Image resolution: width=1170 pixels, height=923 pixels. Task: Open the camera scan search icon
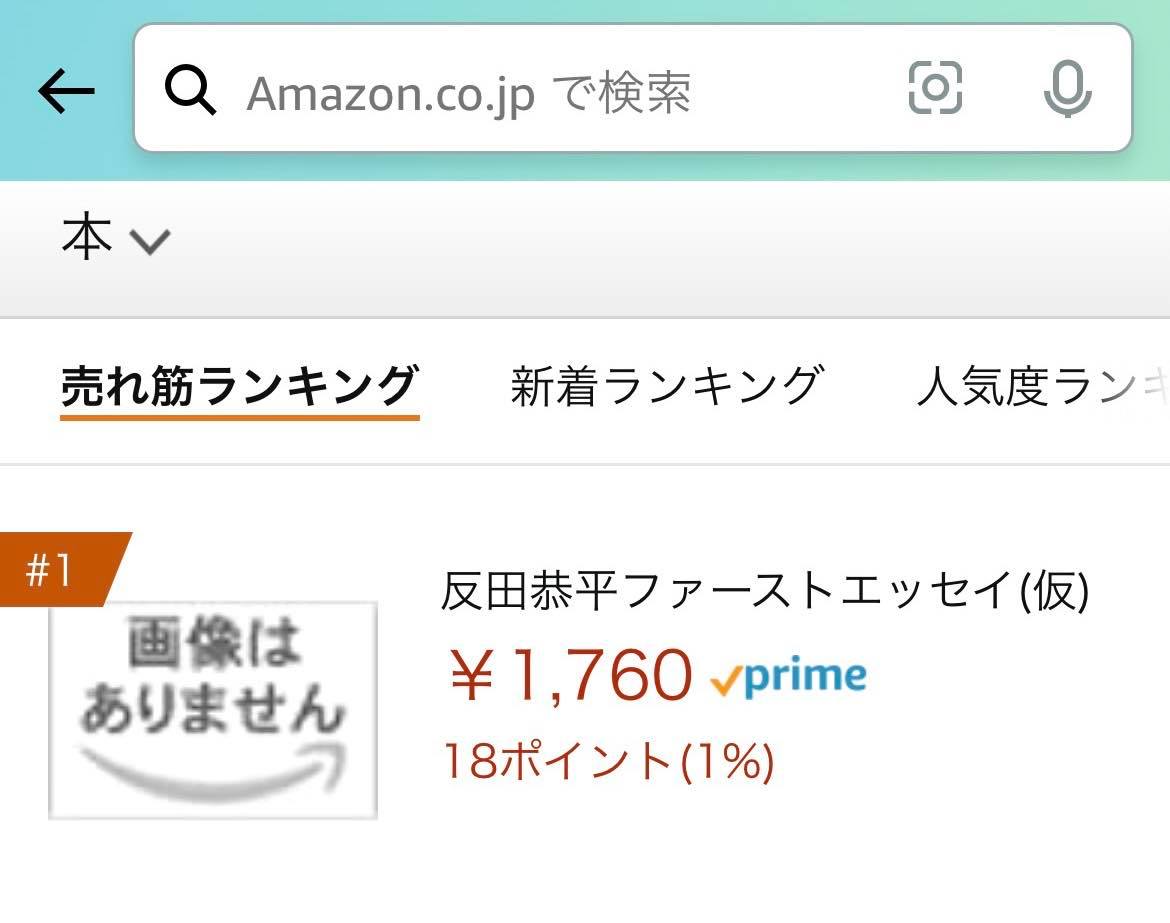(x=935, y=88)
